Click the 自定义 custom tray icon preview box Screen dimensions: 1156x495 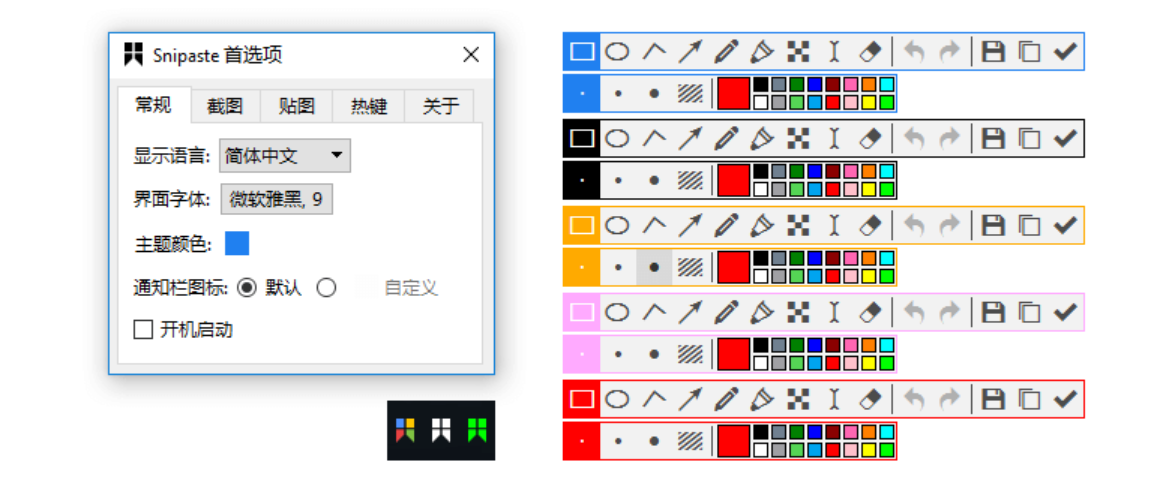[x=366, y=288]
